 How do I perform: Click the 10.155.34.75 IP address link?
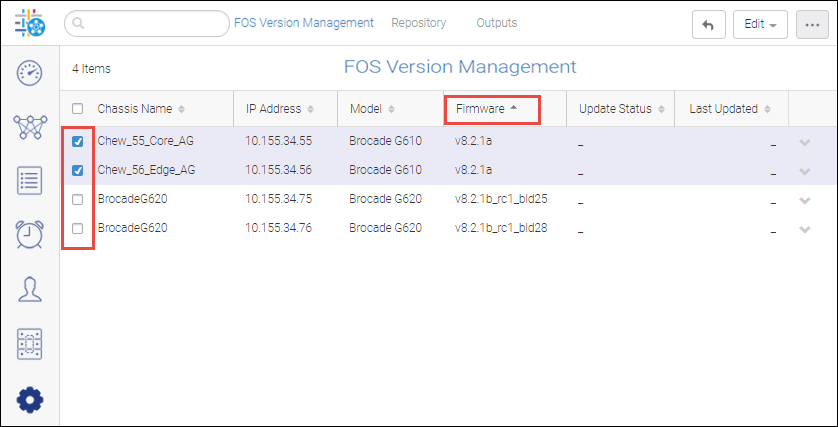279,200
